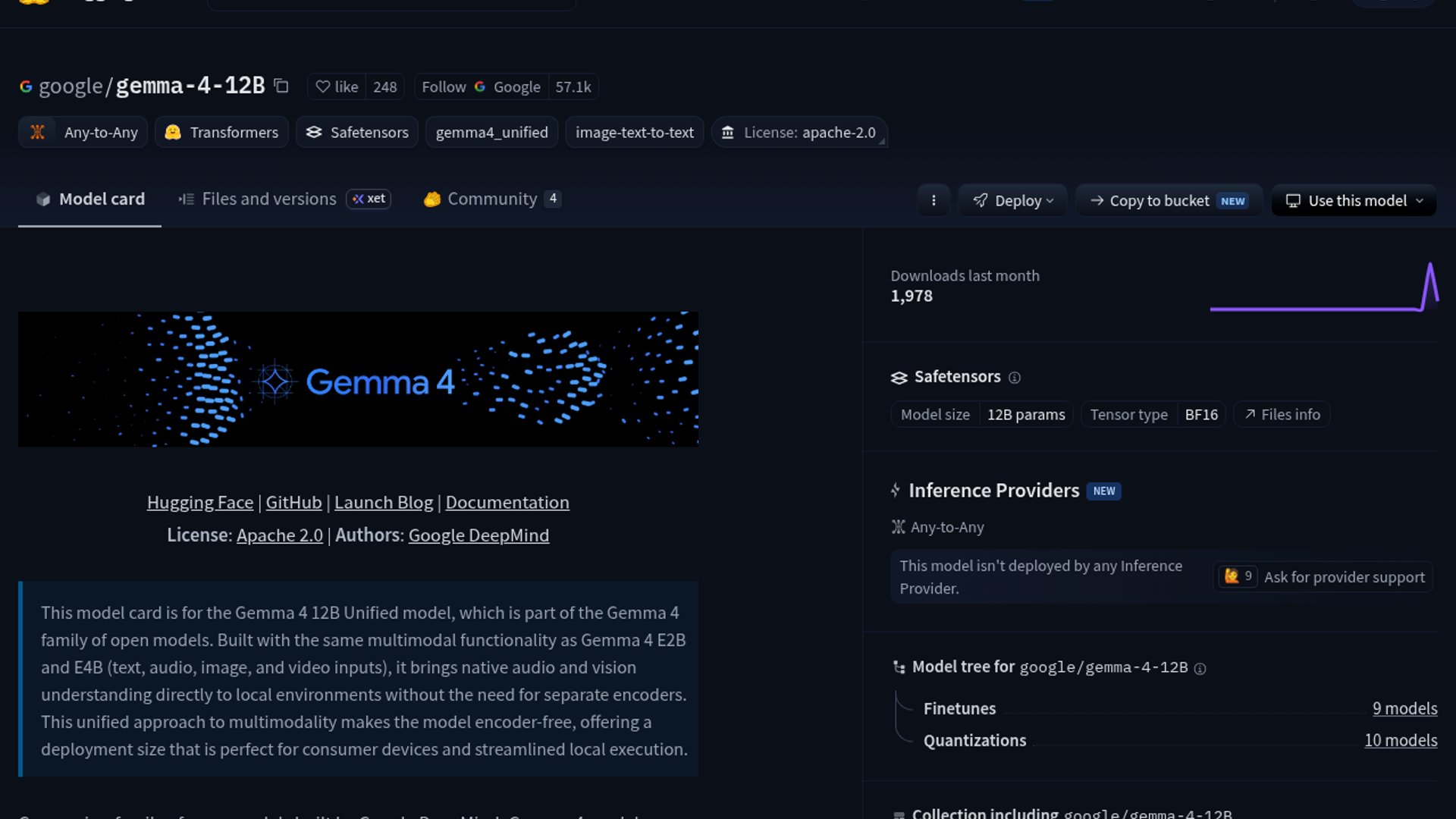Image resolution: width=1456 pixels, height=819 pixels.
Task: Click the Inference Providers NEW badge
Action: 1104,491
